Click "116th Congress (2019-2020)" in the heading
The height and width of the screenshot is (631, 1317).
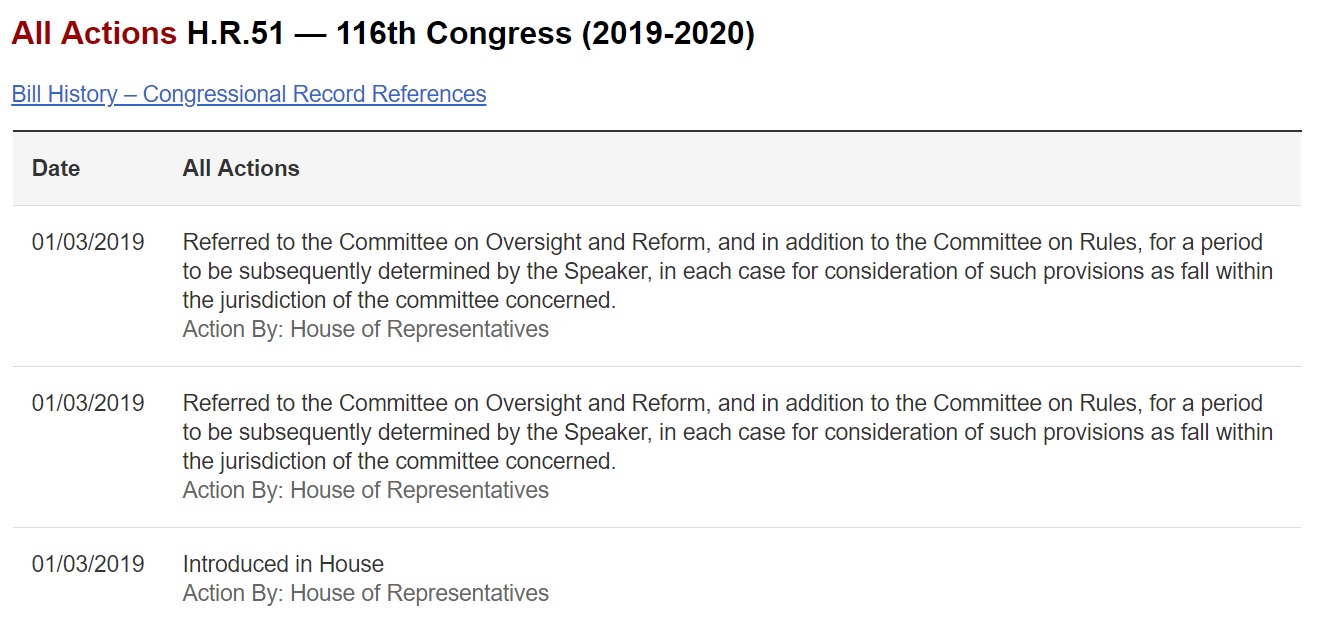pos(545,34)
